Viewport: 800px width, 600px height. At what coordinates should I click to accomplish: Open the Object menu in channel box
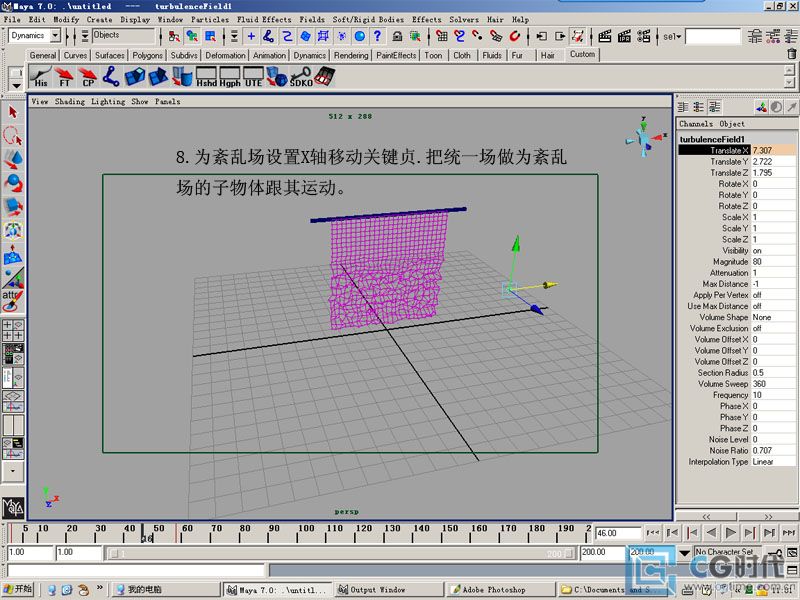tap(732, 123)
